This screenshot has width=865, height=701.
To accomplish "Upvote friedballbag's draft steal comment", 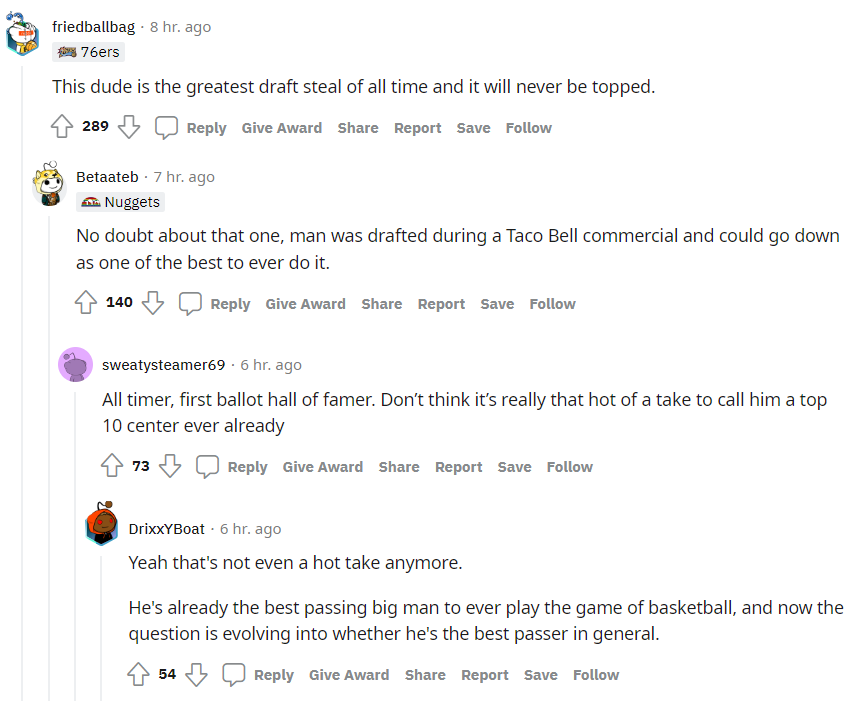I will [62, 128].
